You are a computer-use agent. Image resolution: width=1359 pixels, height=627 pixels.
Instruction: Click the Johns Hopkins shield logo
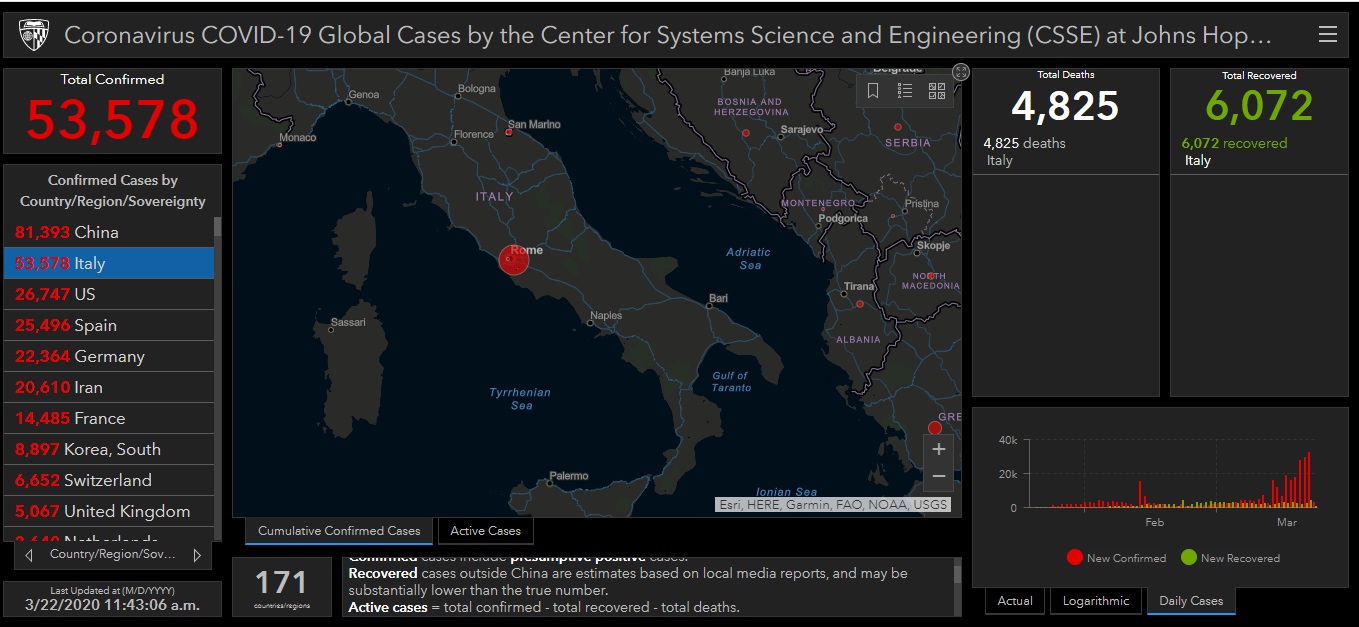[33, 36]
